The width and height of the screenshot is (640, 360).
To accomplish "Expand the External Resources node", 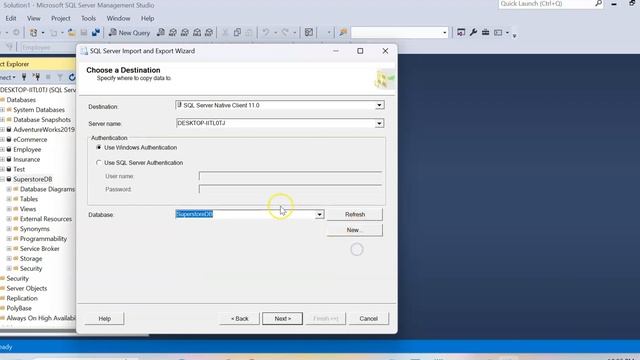I will (9, 219).
